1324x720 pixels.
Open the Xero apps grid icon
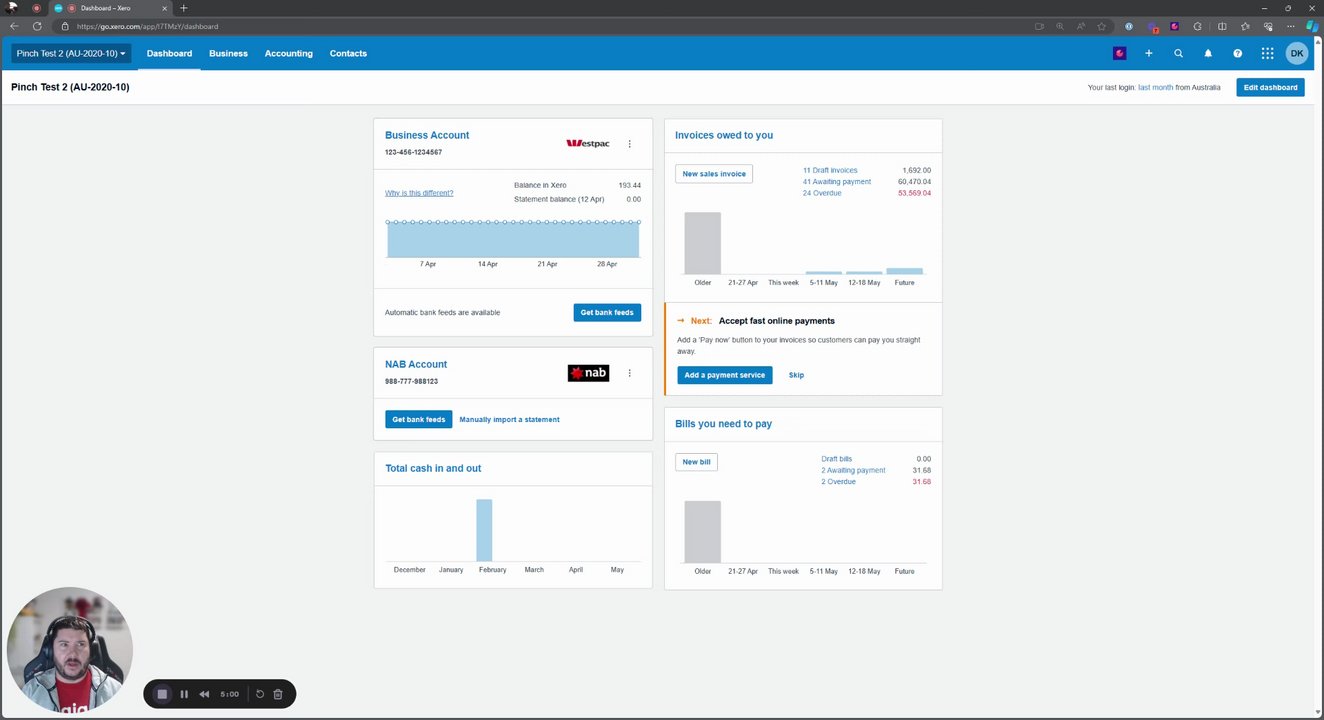1267,53
